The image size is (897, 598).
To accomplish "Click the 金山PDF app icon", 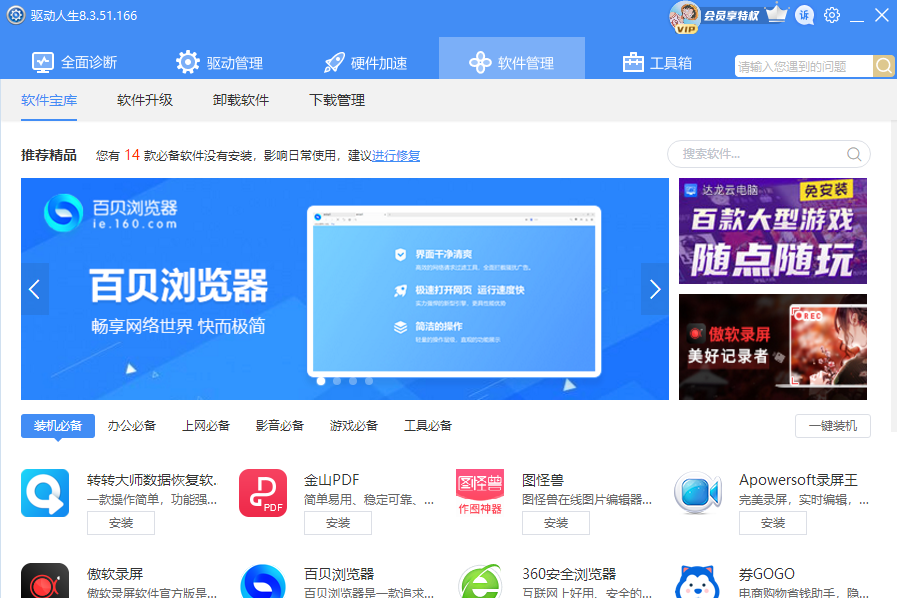I will pyautogui.click(x=263, y=493).
